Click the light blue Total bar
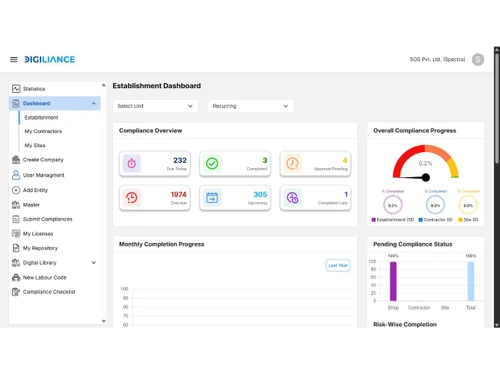500x375 pixels. click(x=471, y=281)
